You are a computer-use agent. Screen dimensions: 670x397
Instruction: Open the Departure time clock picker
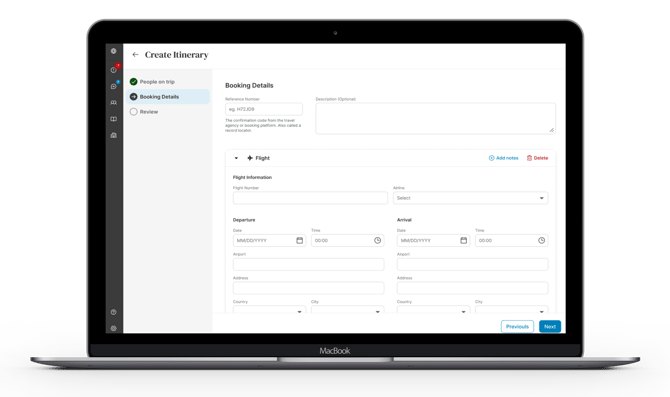click(377, 241)
